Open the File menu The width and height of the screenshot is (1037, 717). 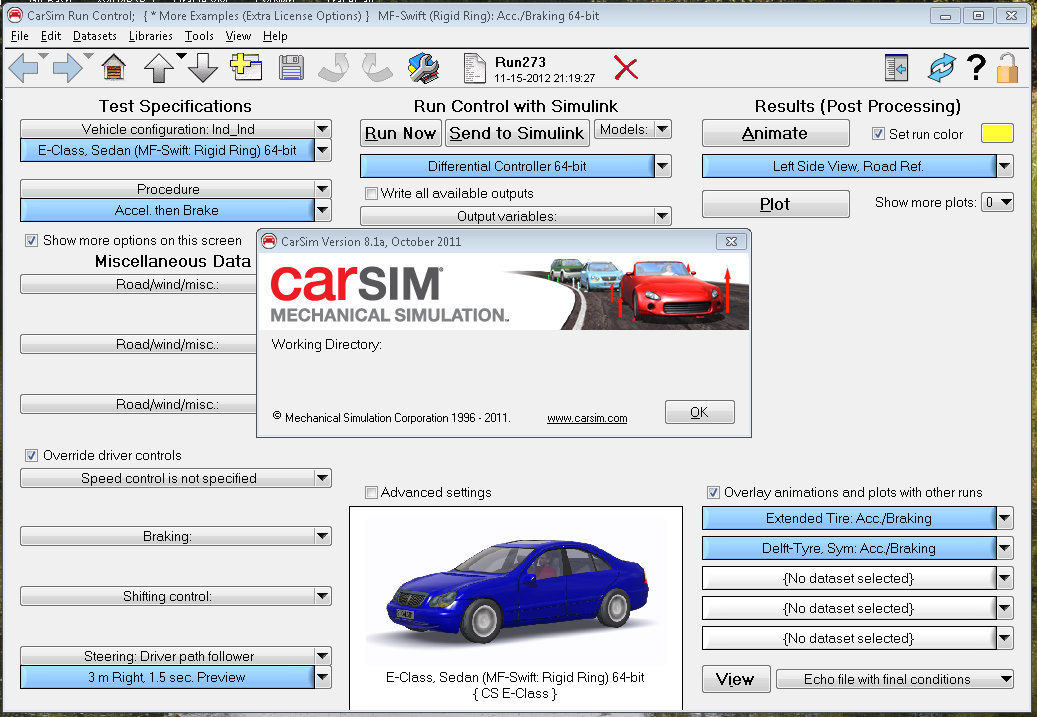point(20,36)
